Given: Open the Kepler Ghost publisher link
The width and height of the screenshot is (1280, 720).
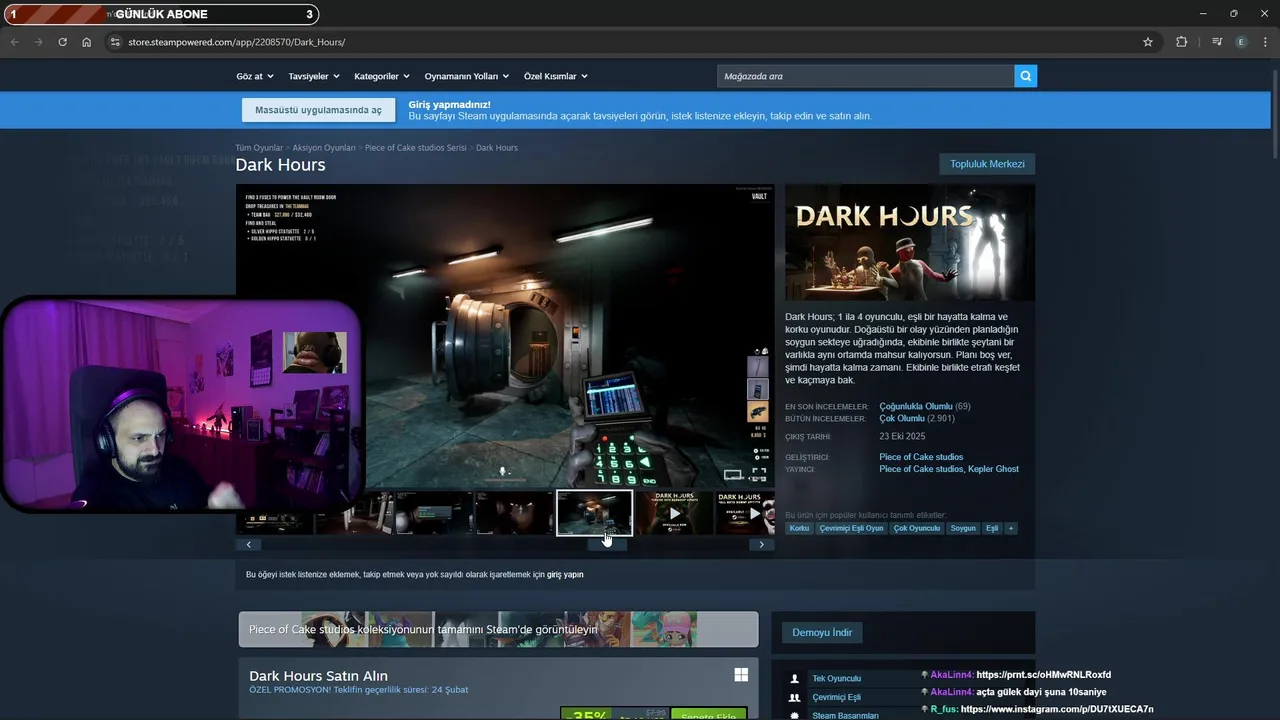Looking at the screenshot, I should pos(993,469).
